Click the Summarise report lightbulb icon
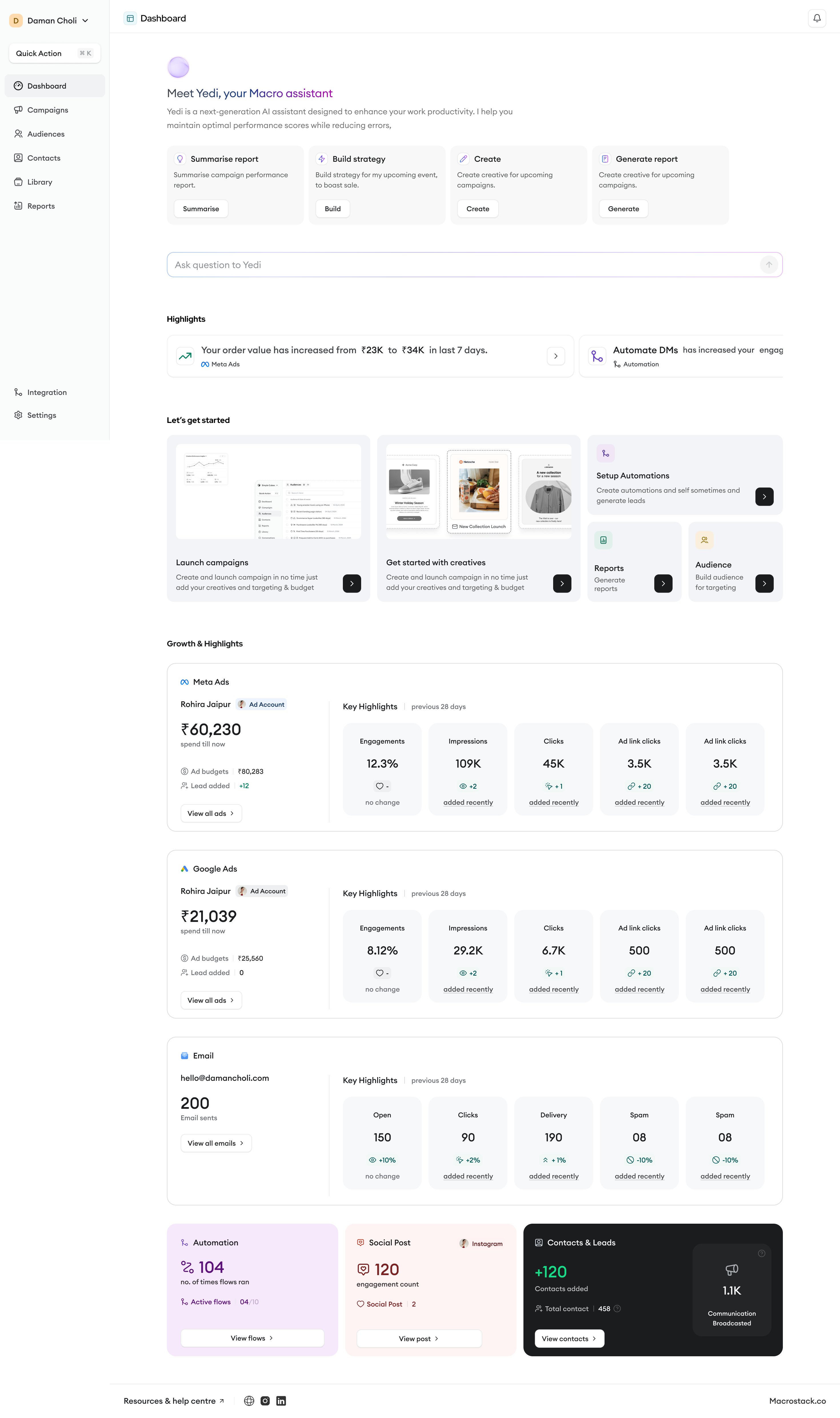This screenshot has width=840, height=1418. coord(180,159)
